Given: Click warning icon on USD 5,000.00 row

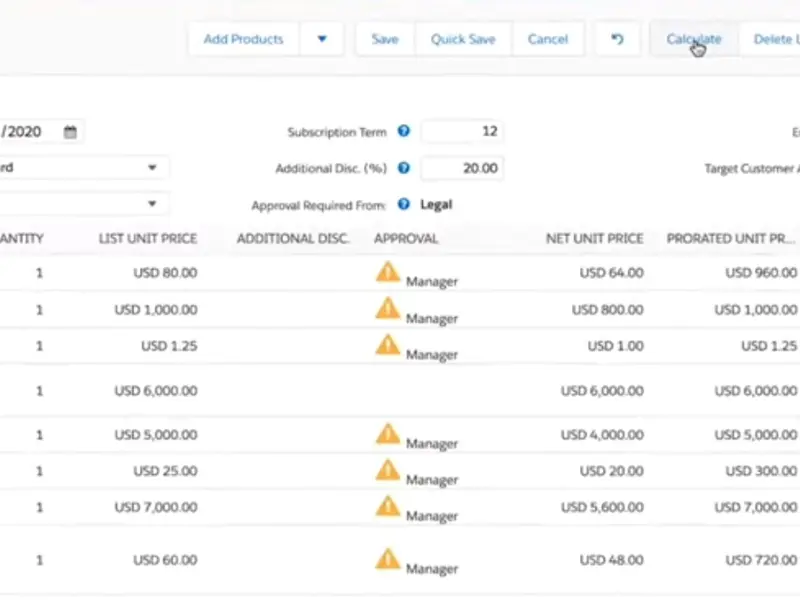Looking at the screenshot, I should point(387,433).
